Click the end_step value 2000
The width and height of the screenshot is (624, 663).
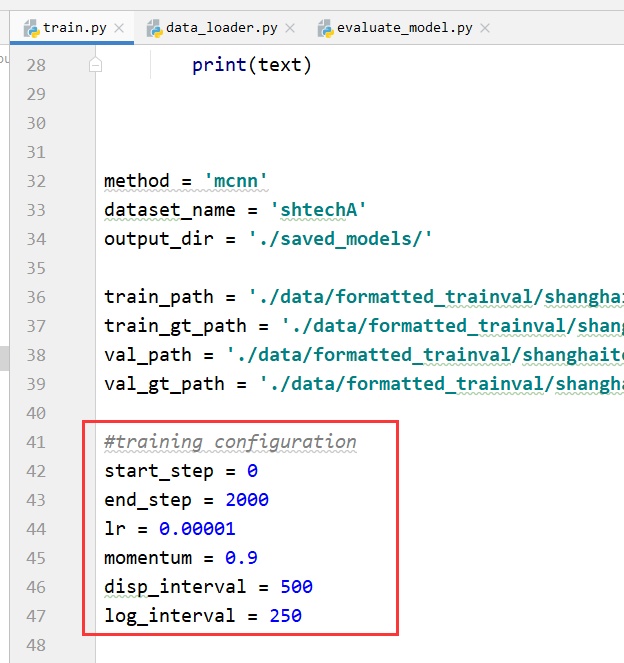click(x=247, y=500)
